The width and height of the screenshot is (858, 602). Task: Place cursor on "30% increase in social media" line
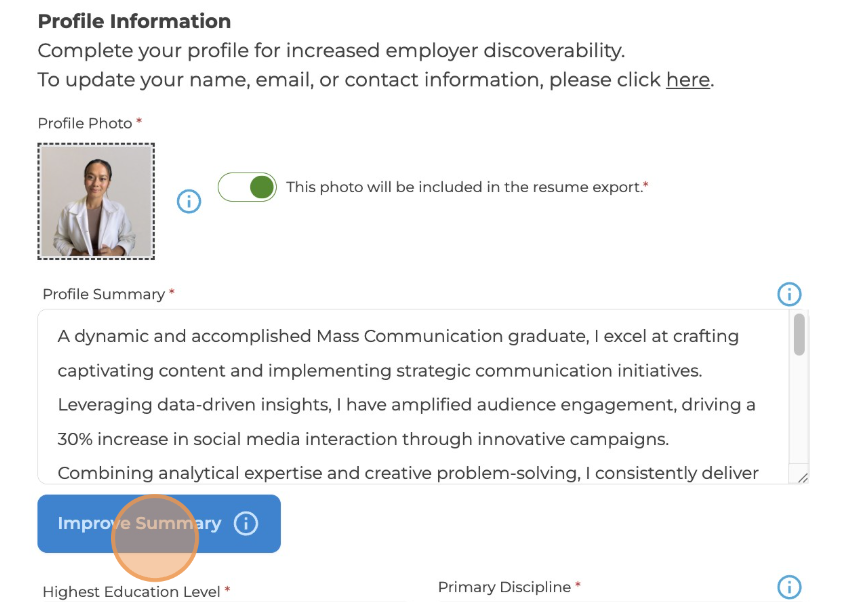click(x=363, y=439)
